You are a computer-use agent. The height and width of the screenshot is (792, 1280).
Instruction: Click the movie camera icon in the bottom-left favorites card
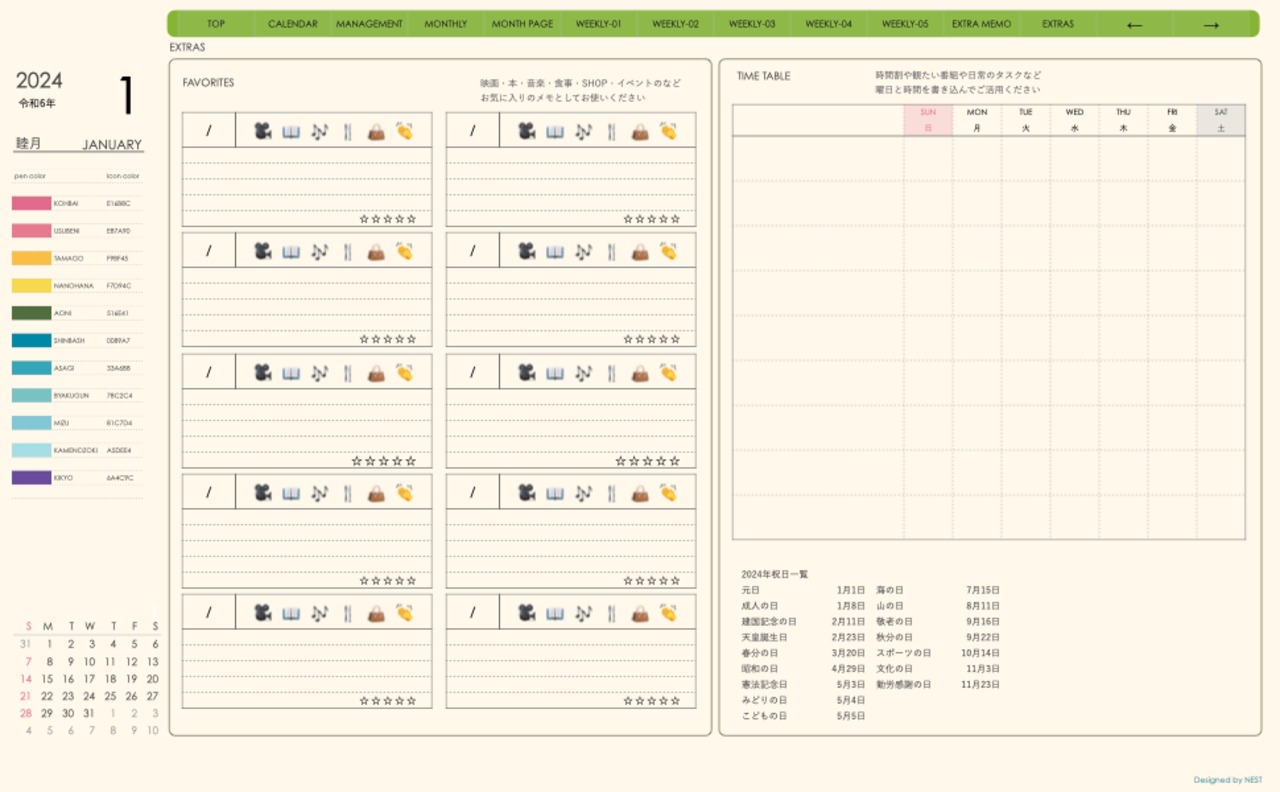(x=262, y=613)
